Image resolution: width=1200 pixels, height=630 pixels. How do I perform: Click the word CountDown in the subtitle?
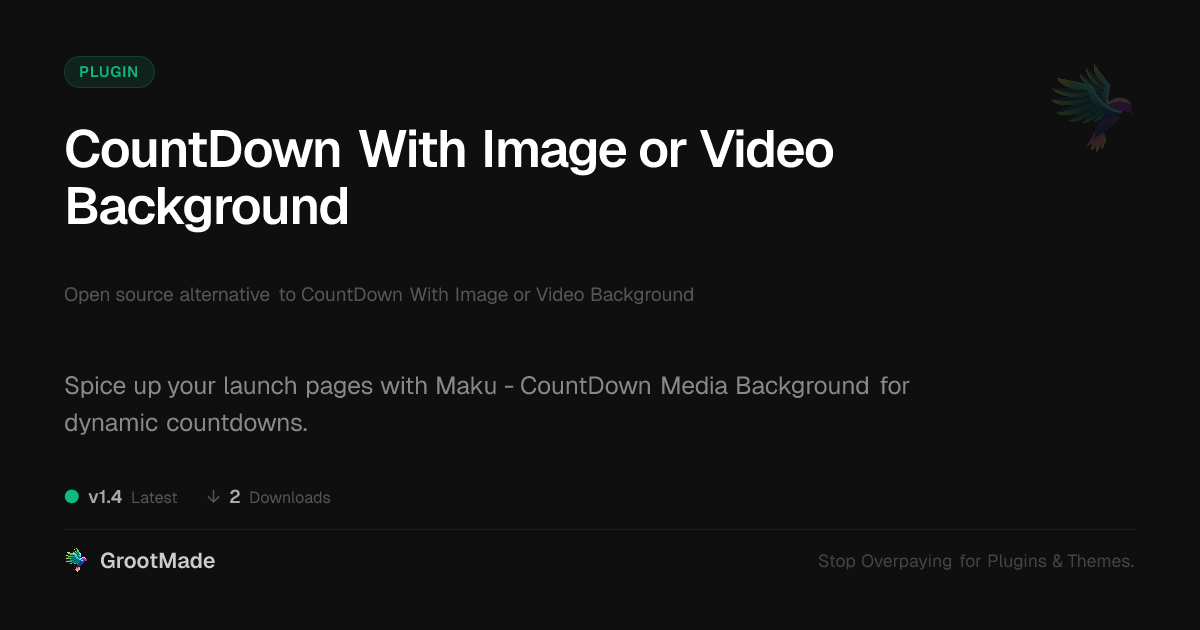[351, 295]
